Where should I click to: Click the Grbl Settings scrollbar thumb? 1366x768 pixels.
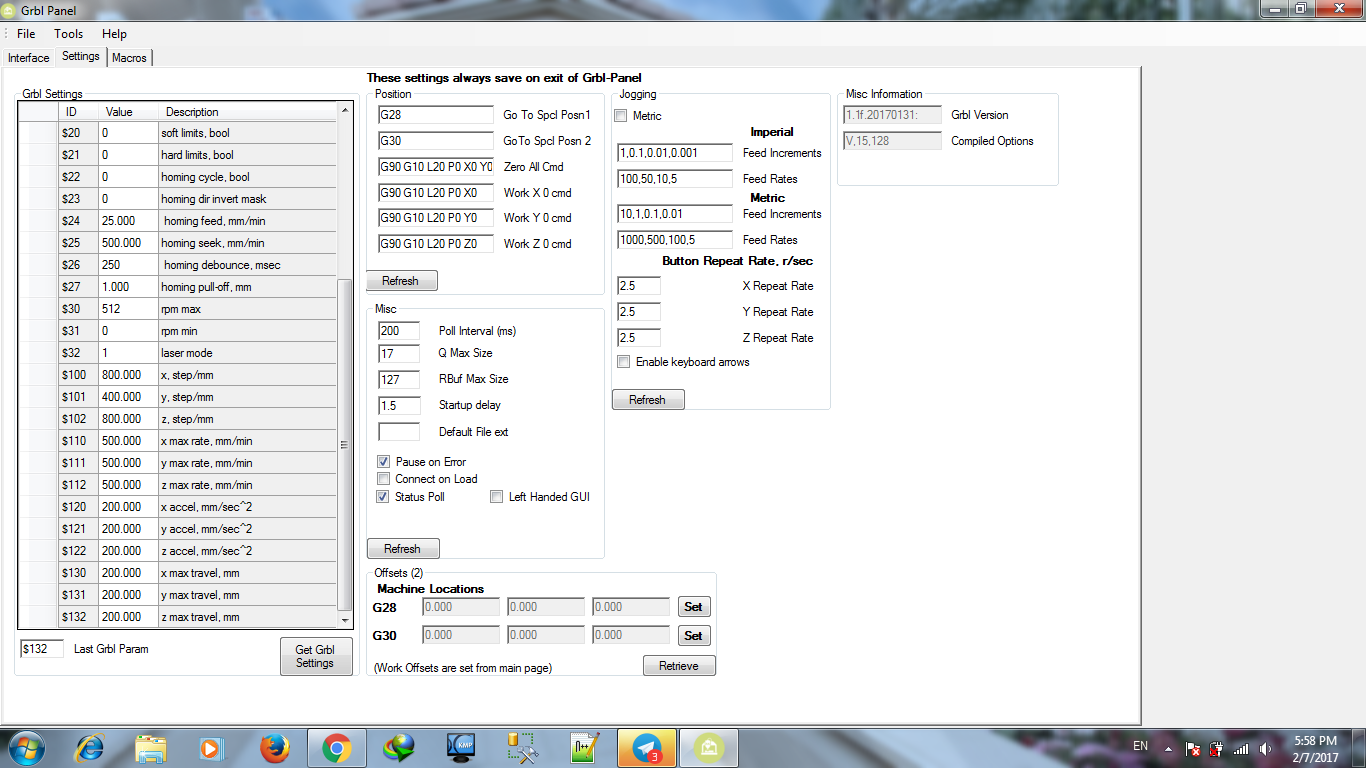346,444
